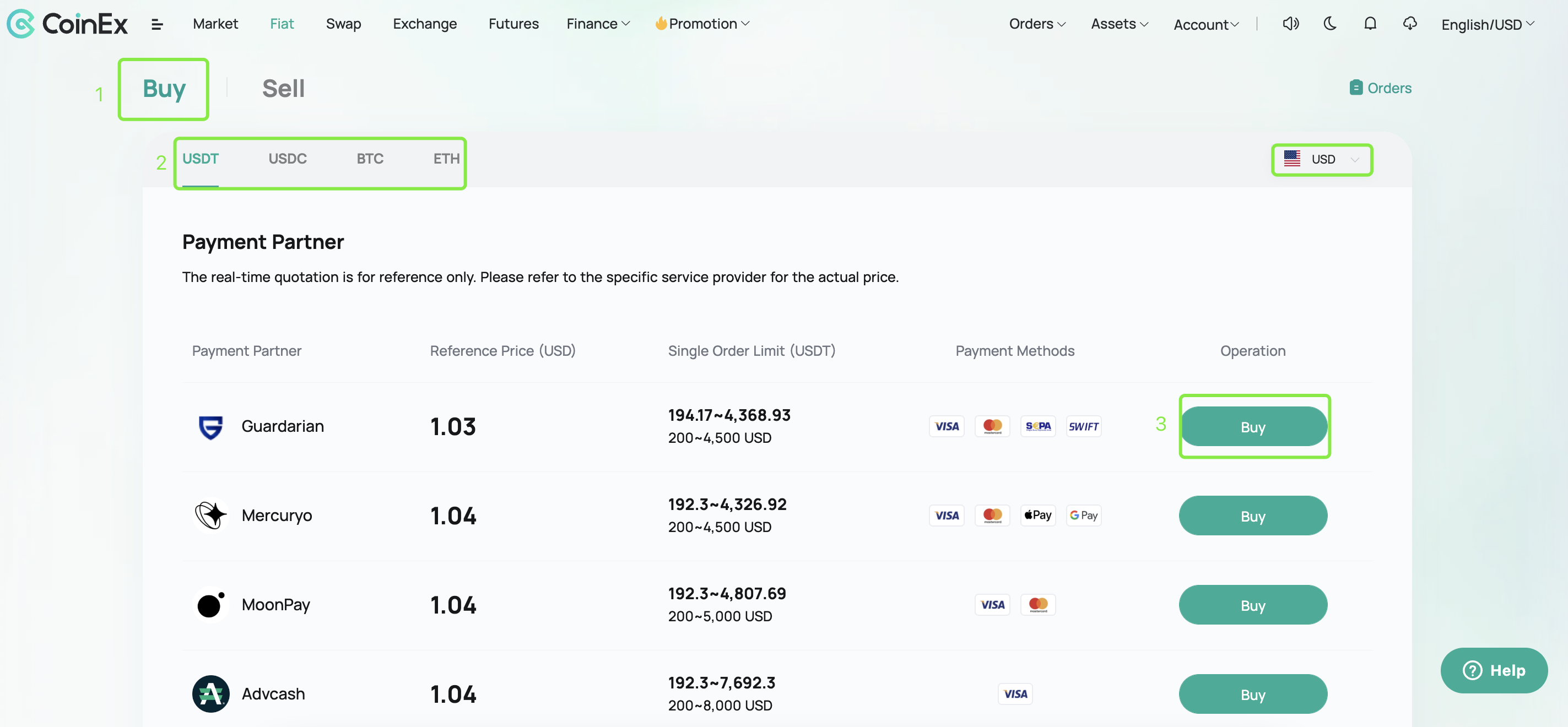Click Google Pay icon in Mercuryo row
Image resolution: width=1568 pixels, height=727 pixels.
(x=1084, y=516)
